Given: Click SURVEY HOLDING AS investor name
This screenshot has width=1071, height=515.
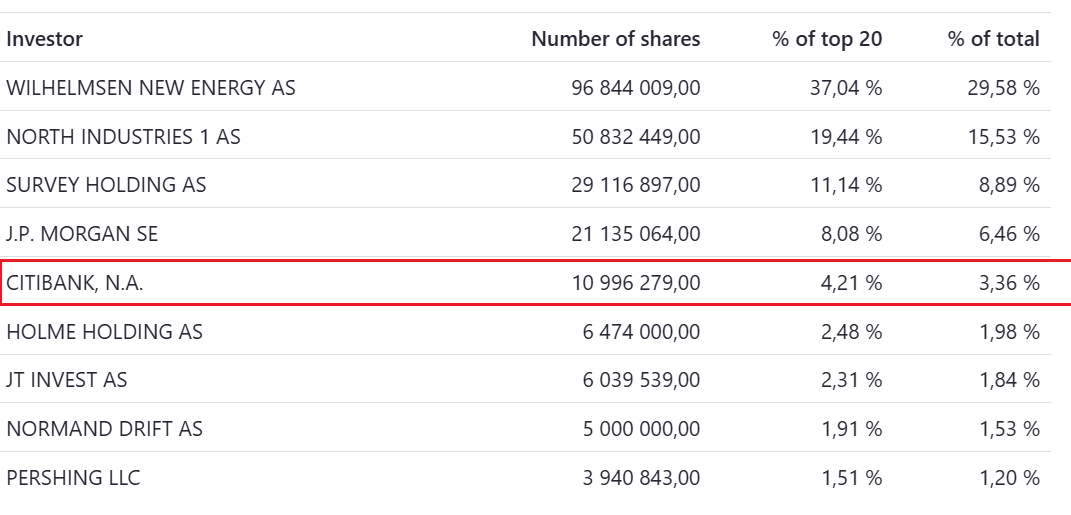Looking at the screenshot, I should pos(106,185).
